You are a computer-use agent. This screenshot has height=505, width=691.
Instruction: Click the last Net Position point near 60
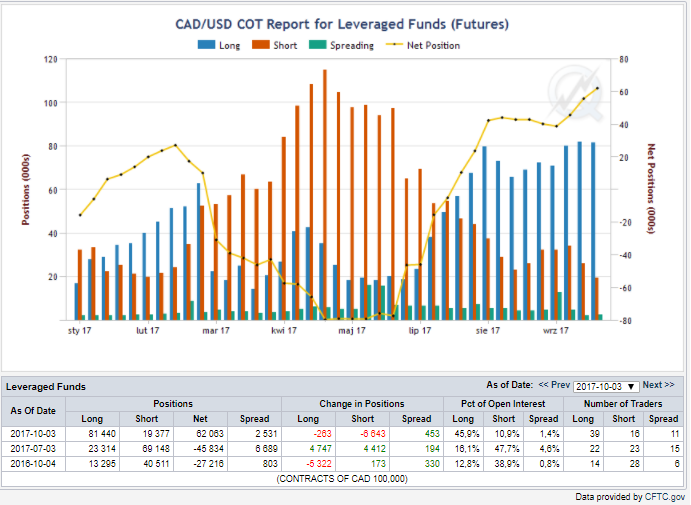[x=598, y=88]
